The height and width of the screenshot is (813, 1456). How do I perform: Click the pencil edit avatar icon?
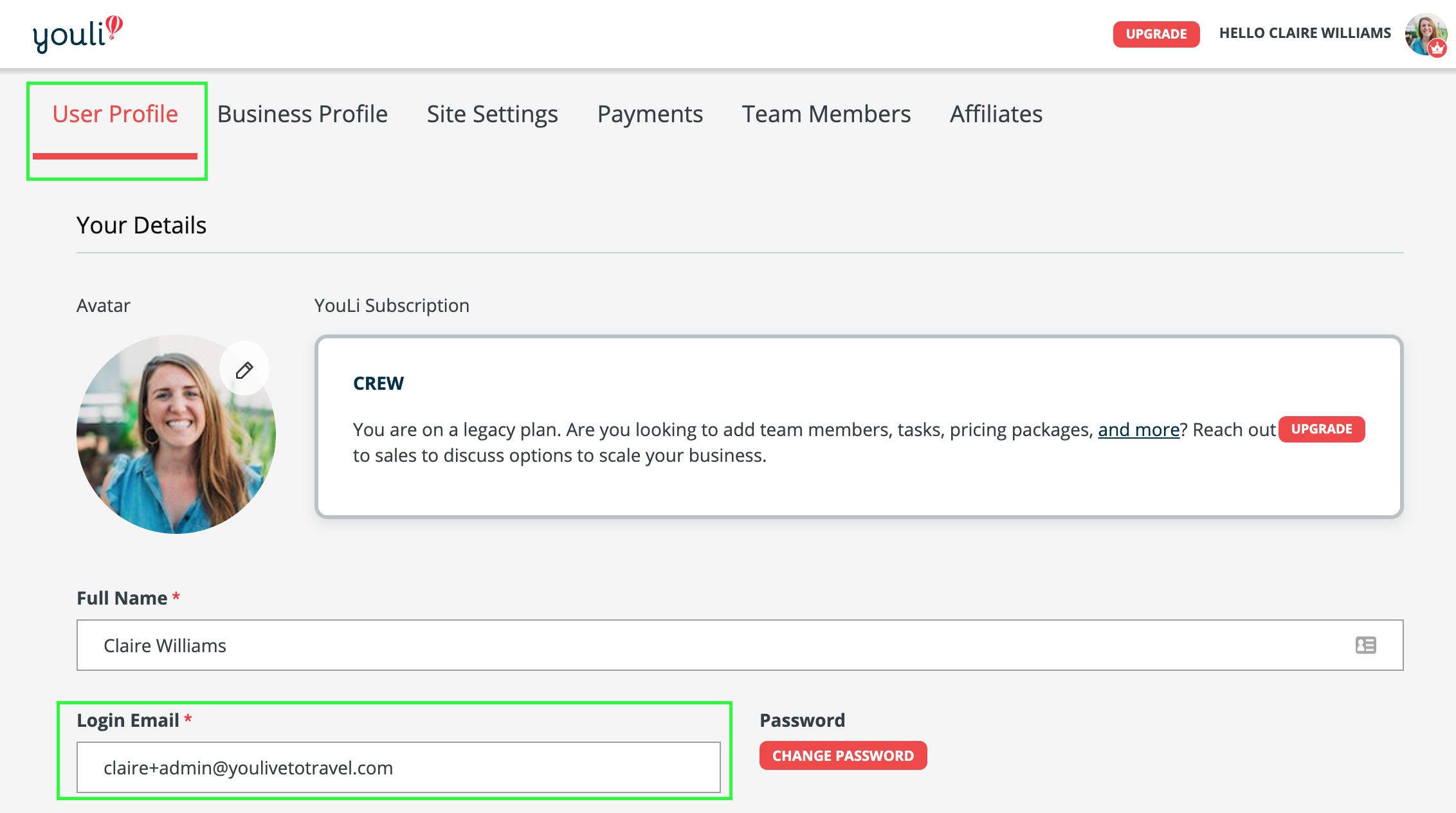[244, 370]
